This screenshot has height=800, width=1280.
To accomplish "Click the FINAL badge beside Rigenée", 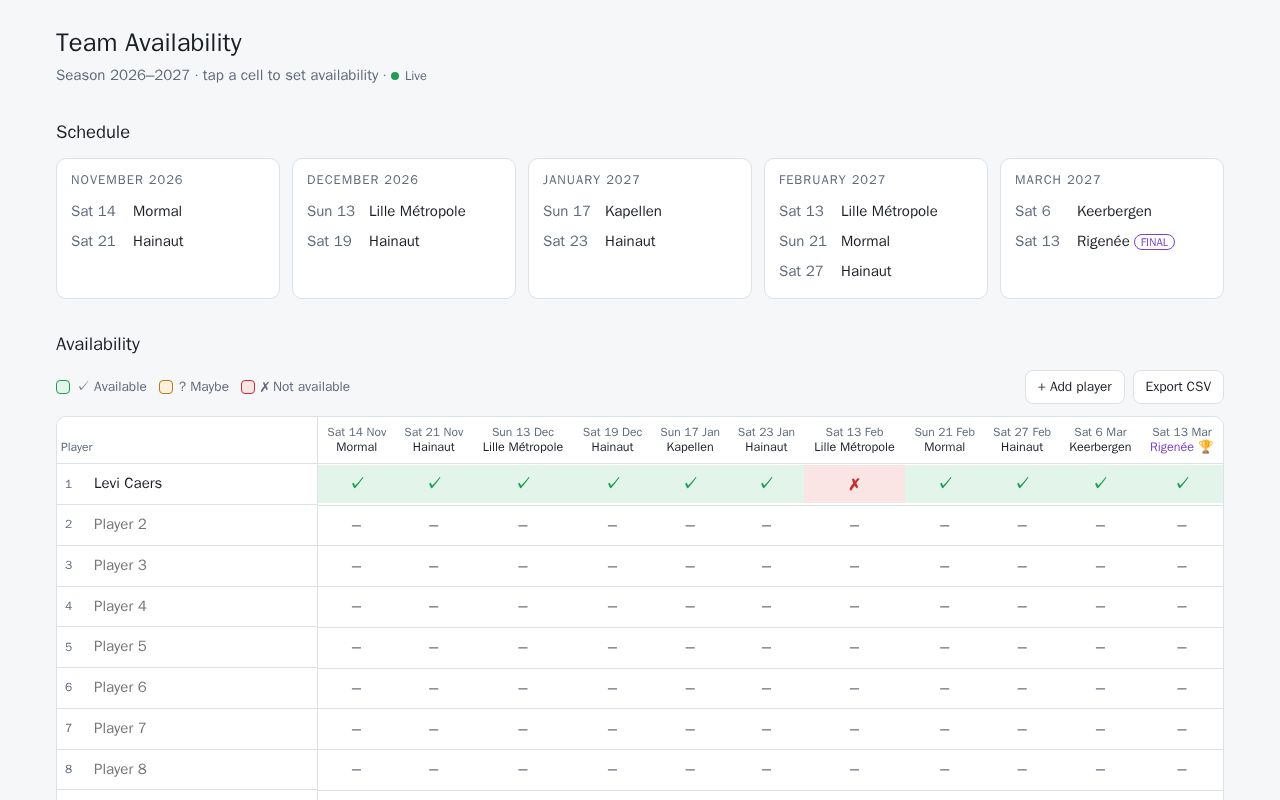I will pos(1154,242).
